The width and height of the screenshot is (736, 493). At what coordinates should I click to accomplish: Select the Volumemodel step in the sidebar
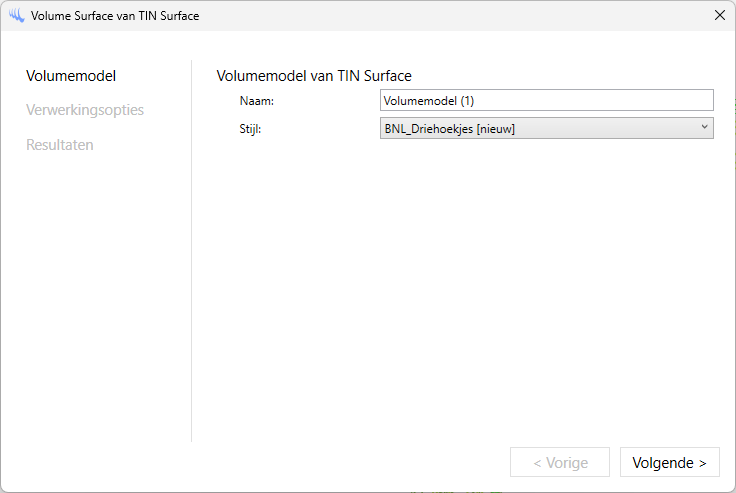pos(71,76)
